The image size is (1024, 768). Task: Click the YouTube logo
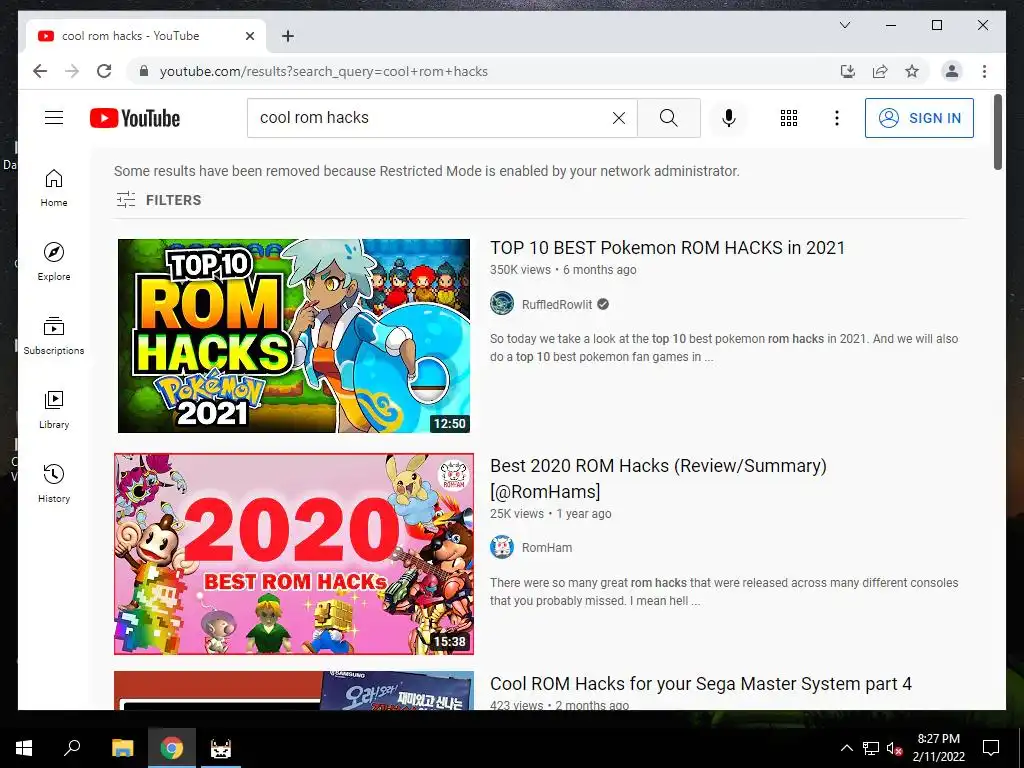(135, 118)
